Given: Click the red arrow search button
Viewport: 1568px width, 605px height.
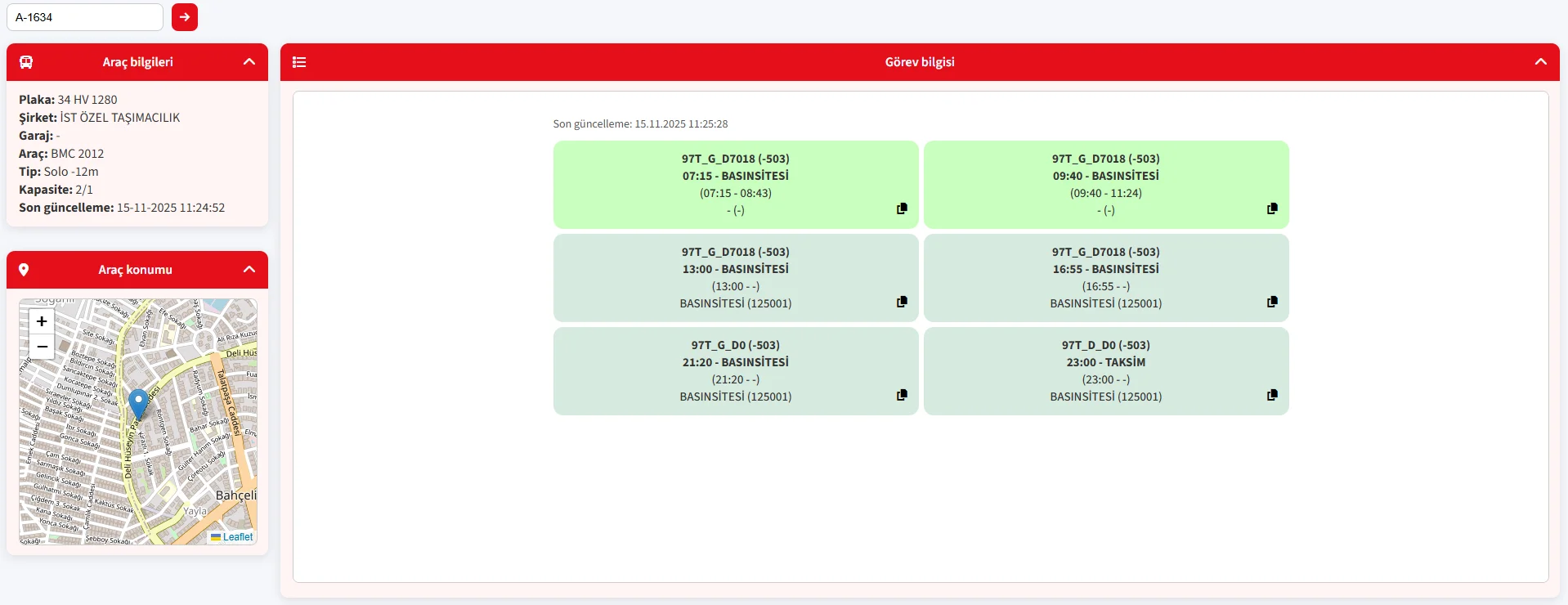Looking at the screenshot, I should pos(185,17).
